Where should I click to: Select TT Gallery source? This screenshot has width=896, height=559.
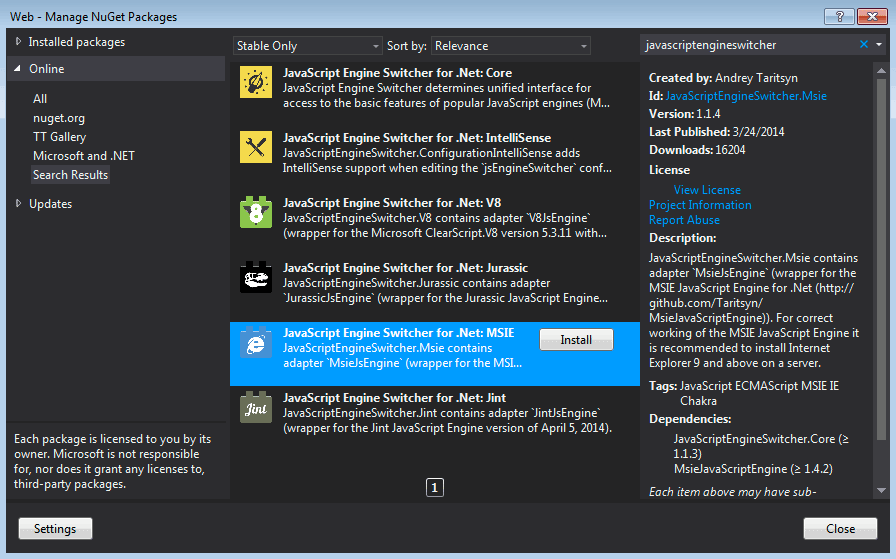(59, 137)
